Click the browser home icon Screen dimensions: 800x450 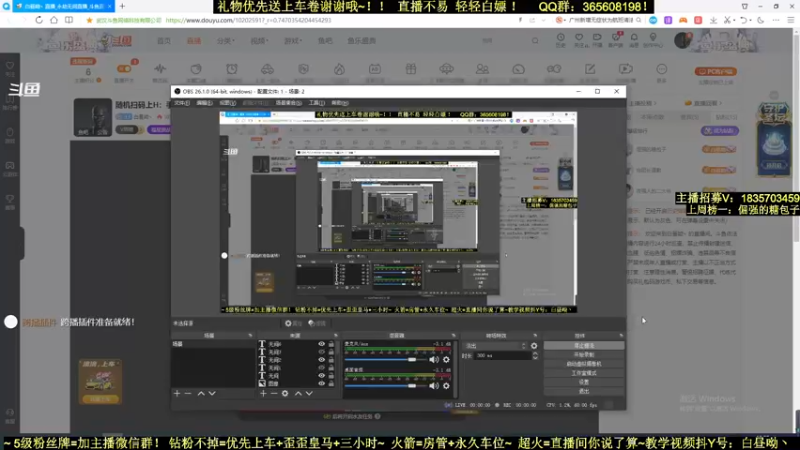[54, 20]
